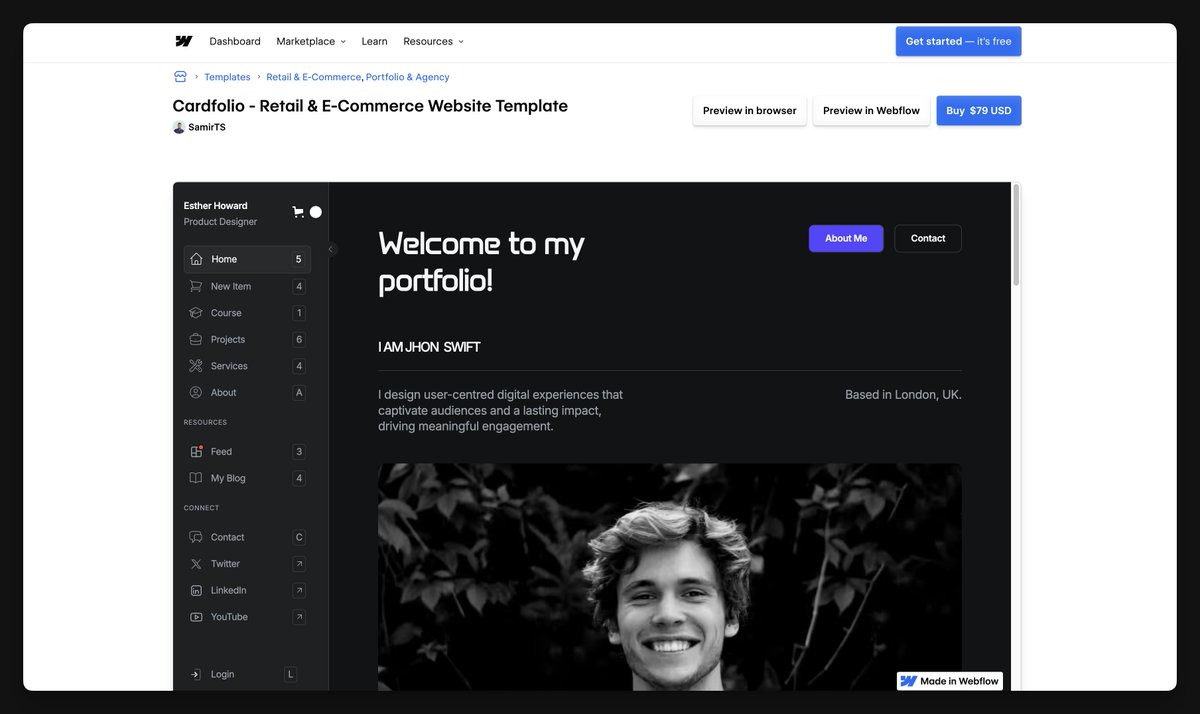
Task: Open My Blog label in sidebar
Action: point(228,478)
